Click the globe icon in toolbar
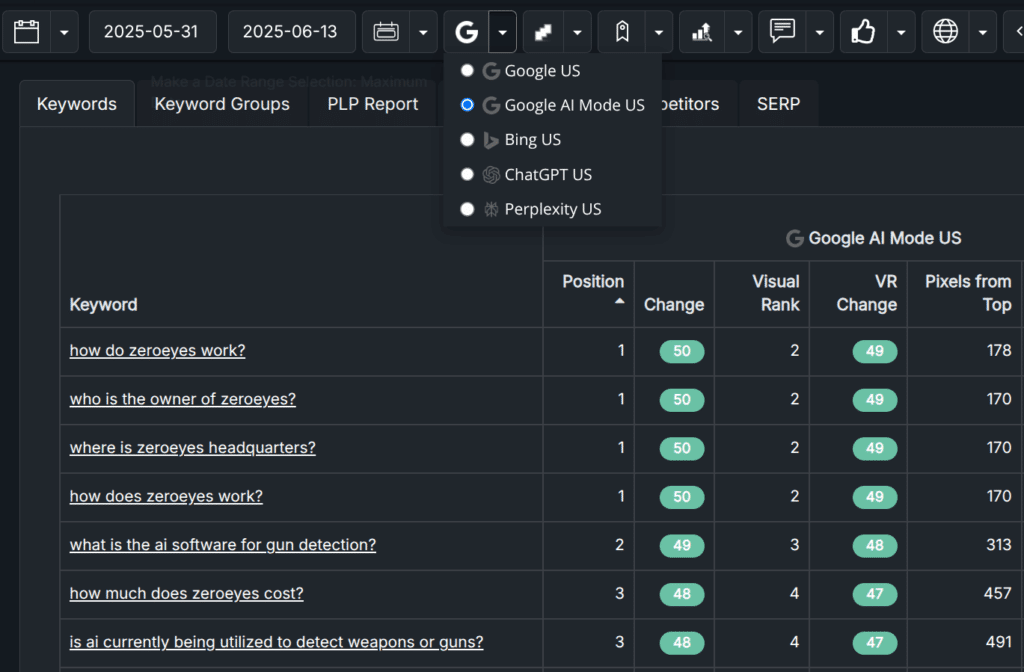This screenshot has width=1024, height=672. point(945,32)
